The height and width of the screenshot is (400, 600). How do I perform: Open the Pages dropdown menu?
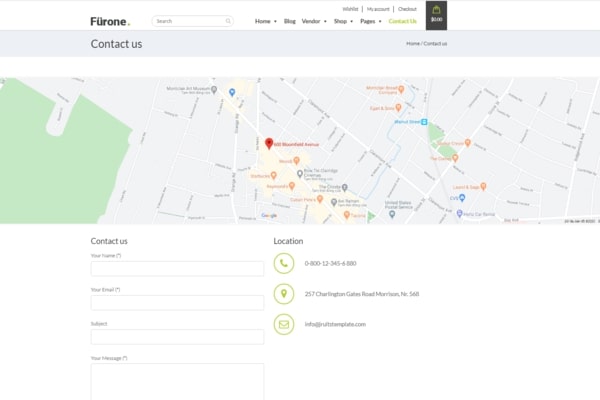[371, 20]
